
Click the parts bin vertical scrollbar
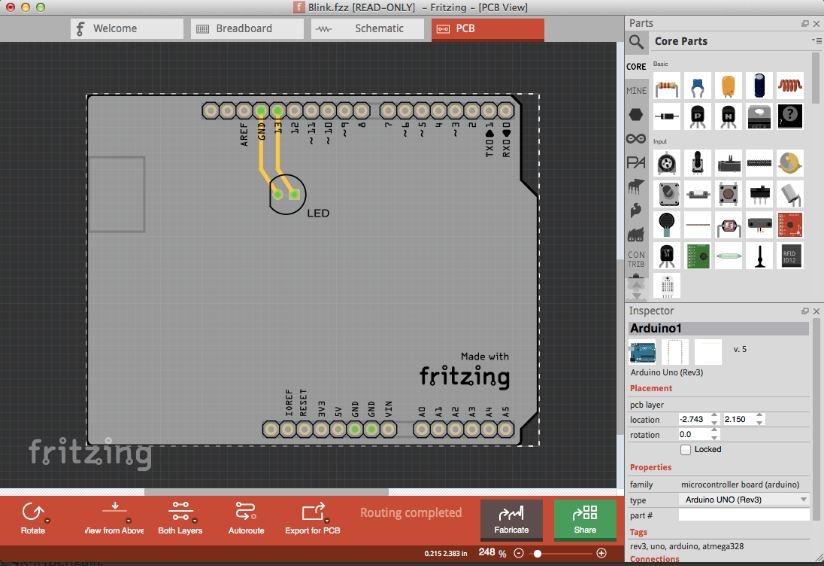coord(816,78)
